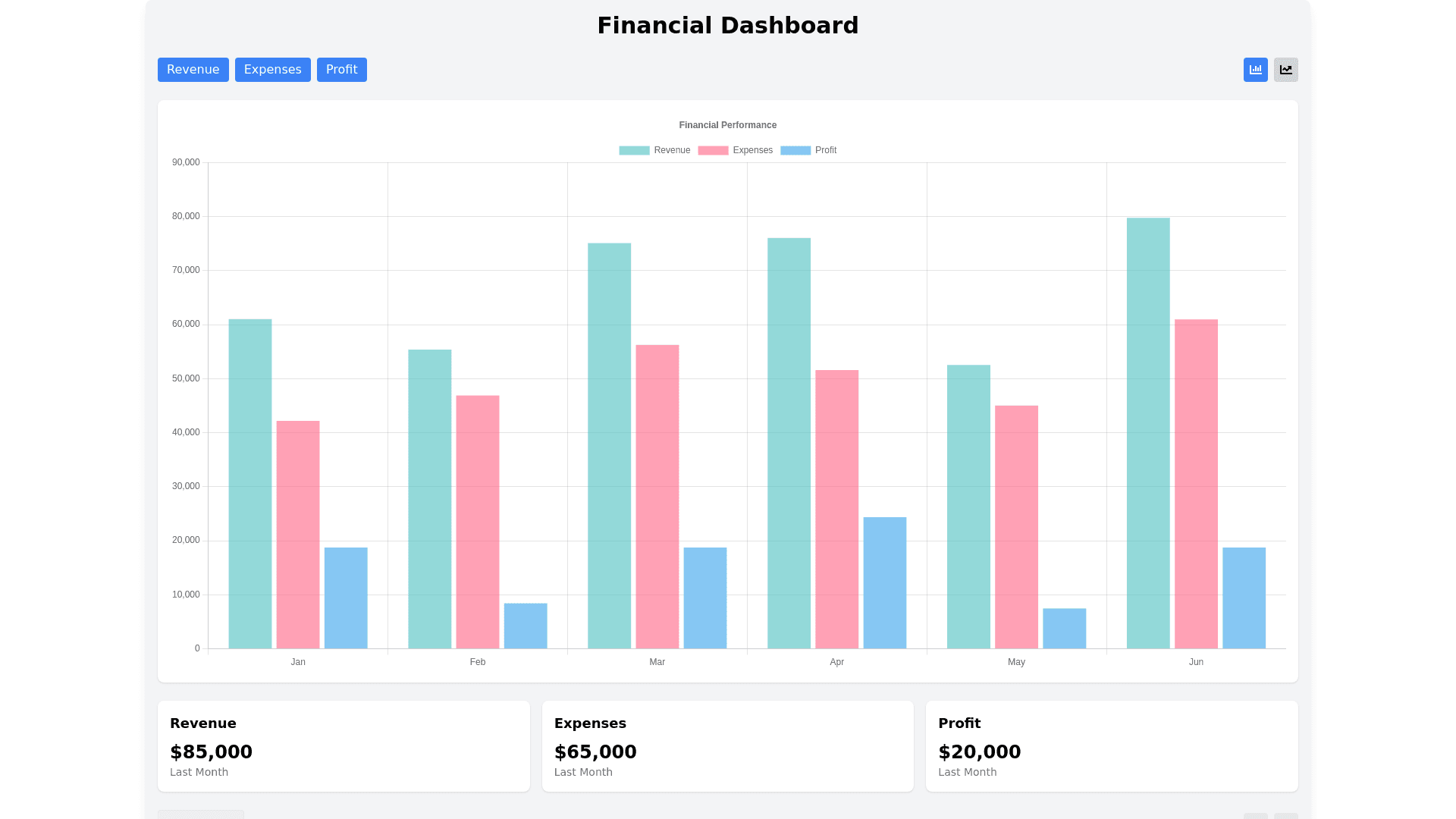The image size is (1456, 819).
Task: Click the Revenue legend label
Action: pyautogui.click(x=672, y=150)
